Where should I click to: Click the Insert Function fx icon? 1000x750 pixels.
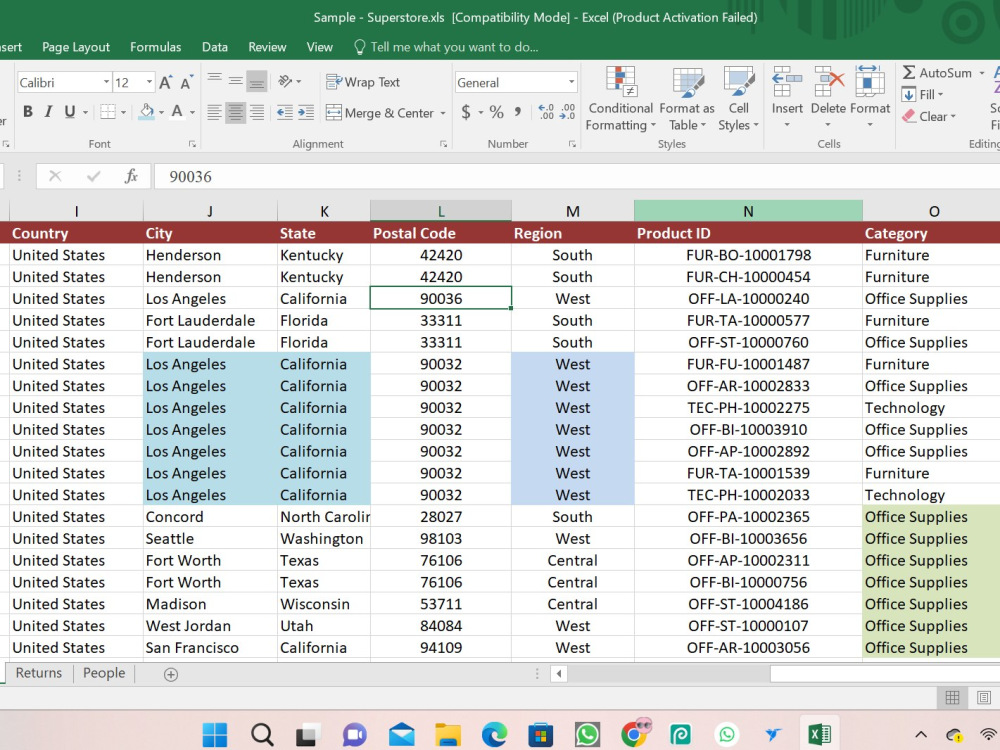(131, 176)
